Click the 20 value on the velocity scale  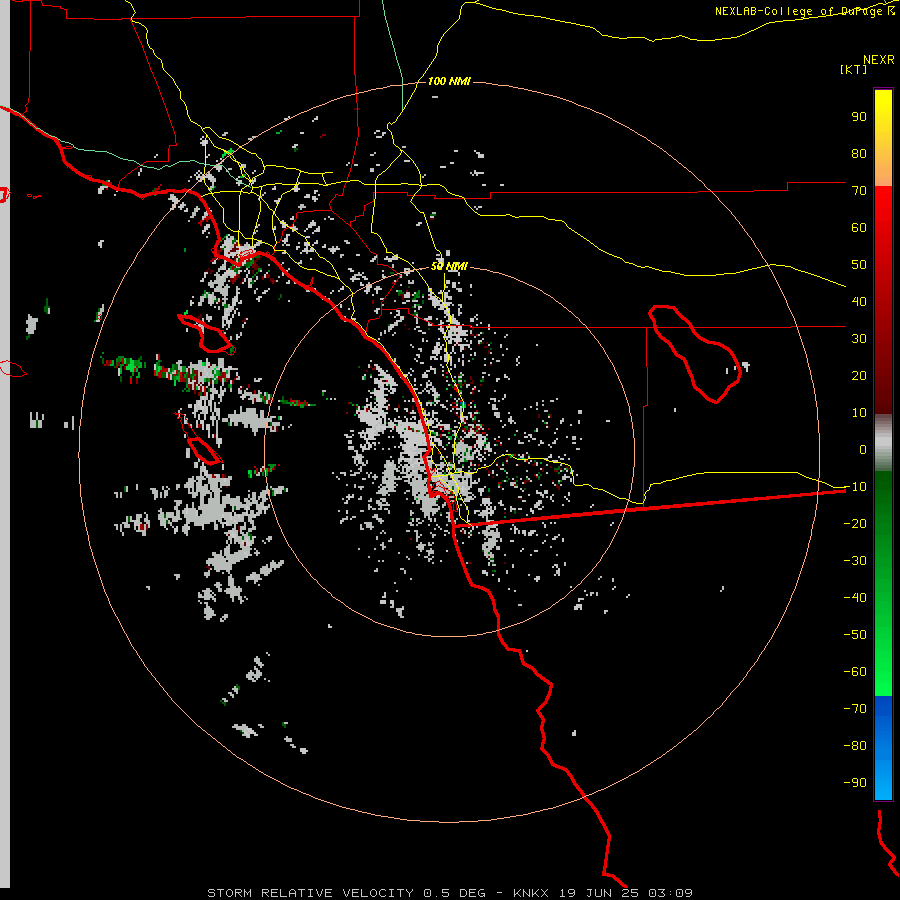tap(859, 375)
